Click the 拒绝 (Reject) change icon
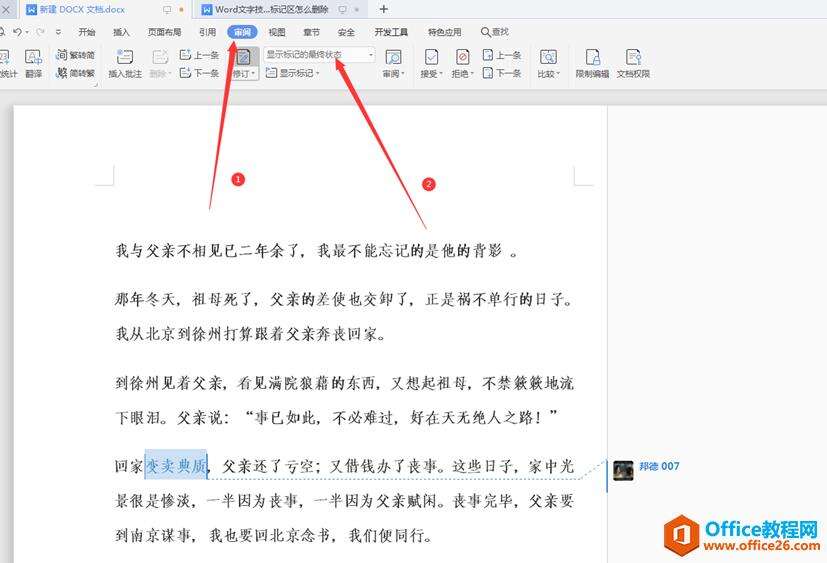Screen dimensions: 827x563 pos(463,58)
